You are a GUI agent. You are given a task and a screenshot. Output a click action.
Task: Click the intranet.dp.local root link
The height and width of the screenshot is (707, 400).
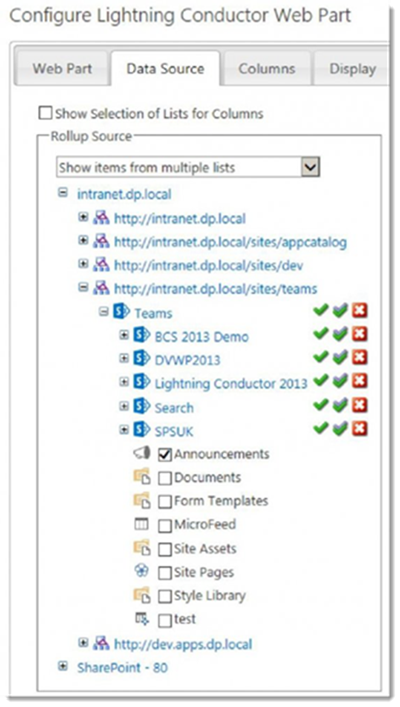tap(124, 195)
